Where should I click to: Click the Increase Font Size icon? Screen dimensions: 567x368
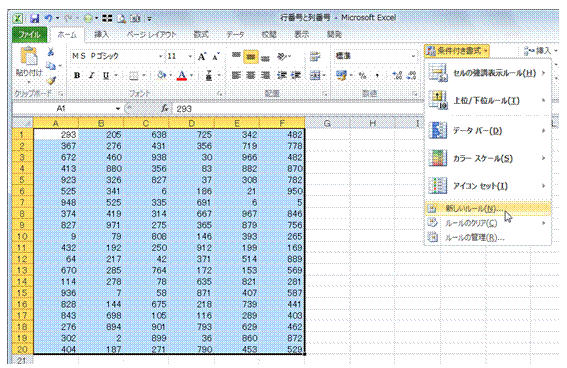(202, 56)
